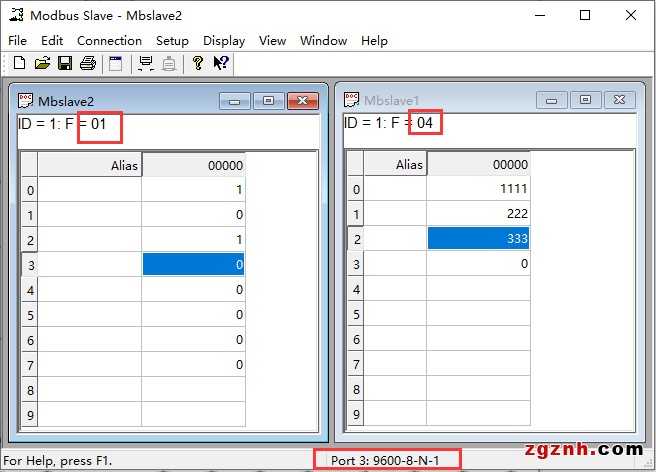Select the highlighted 333 cell in Mbslave1

pyautogui.click(x=478, y=238)
